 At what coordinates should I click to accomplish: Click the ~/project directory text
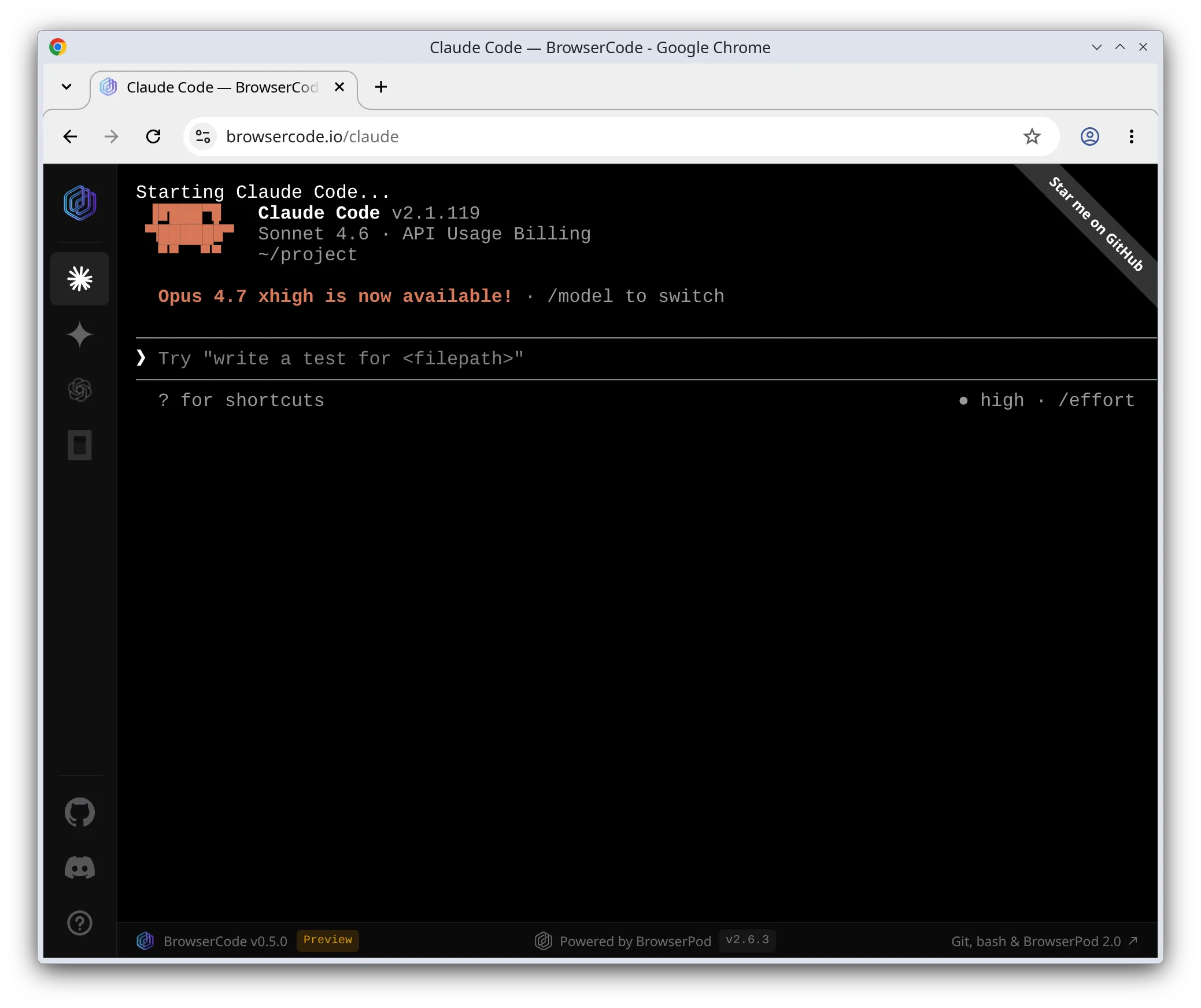308,254
